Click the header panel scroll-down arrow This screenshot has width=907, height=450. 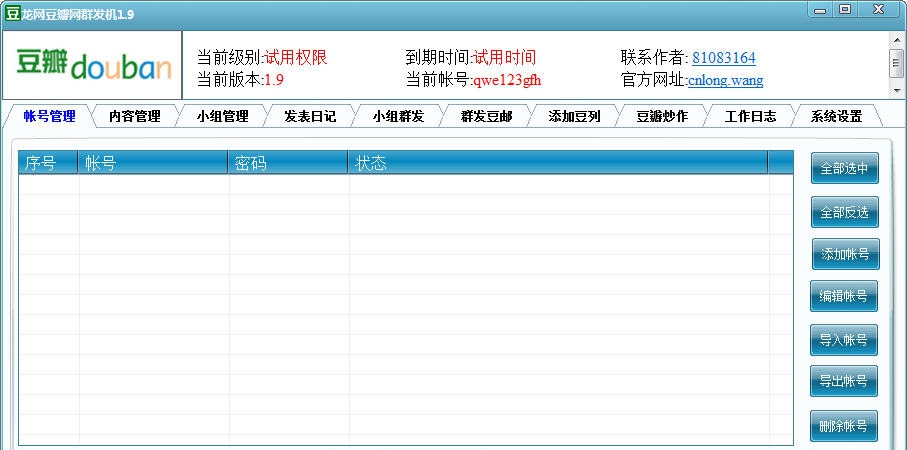(x=897, y=91)
